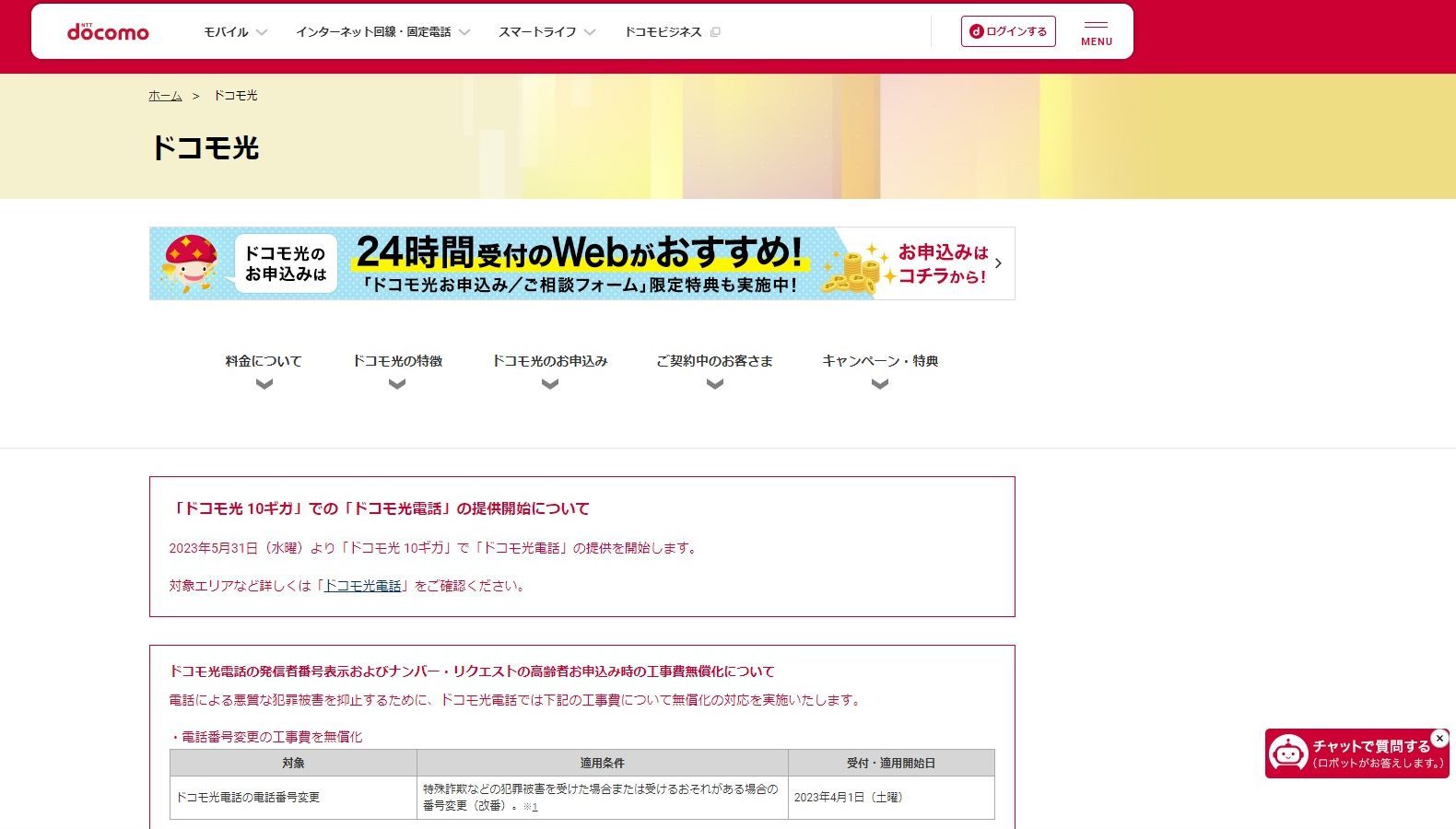
Task: Open the キャンペーン・特典 section
Action: click(x=879, y=370)
